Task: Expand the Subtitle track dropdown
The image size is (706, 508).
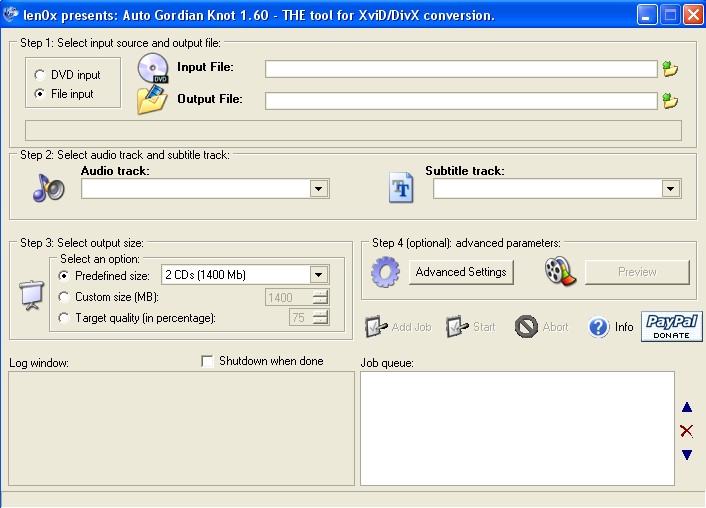Action: pos(670,188)
